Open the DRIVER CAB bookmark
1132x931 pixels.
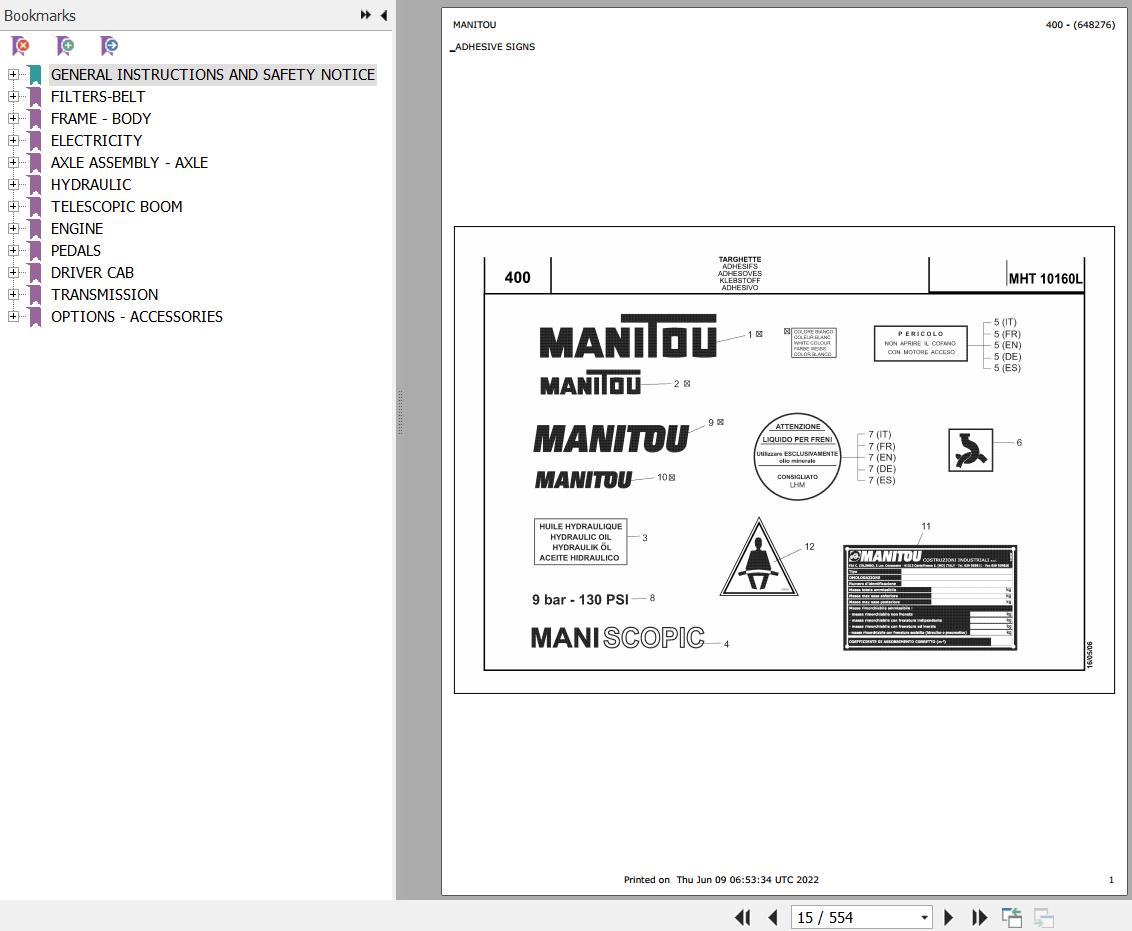pos(92,272)
